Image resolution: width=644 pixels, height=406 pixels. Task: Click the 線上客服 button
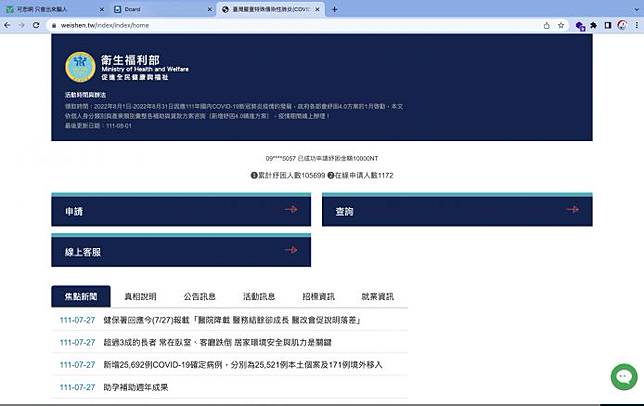tap(181, 251)
